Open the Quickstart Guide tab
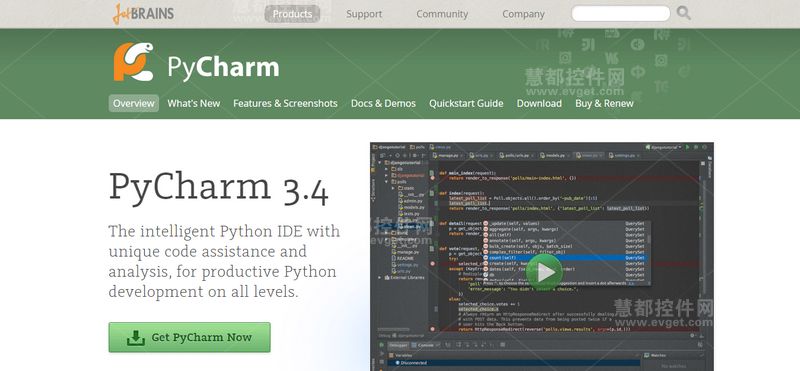Image resolution: width=800 pixels, height=371 pixels. pyautogui.click(x=466, y=103)
